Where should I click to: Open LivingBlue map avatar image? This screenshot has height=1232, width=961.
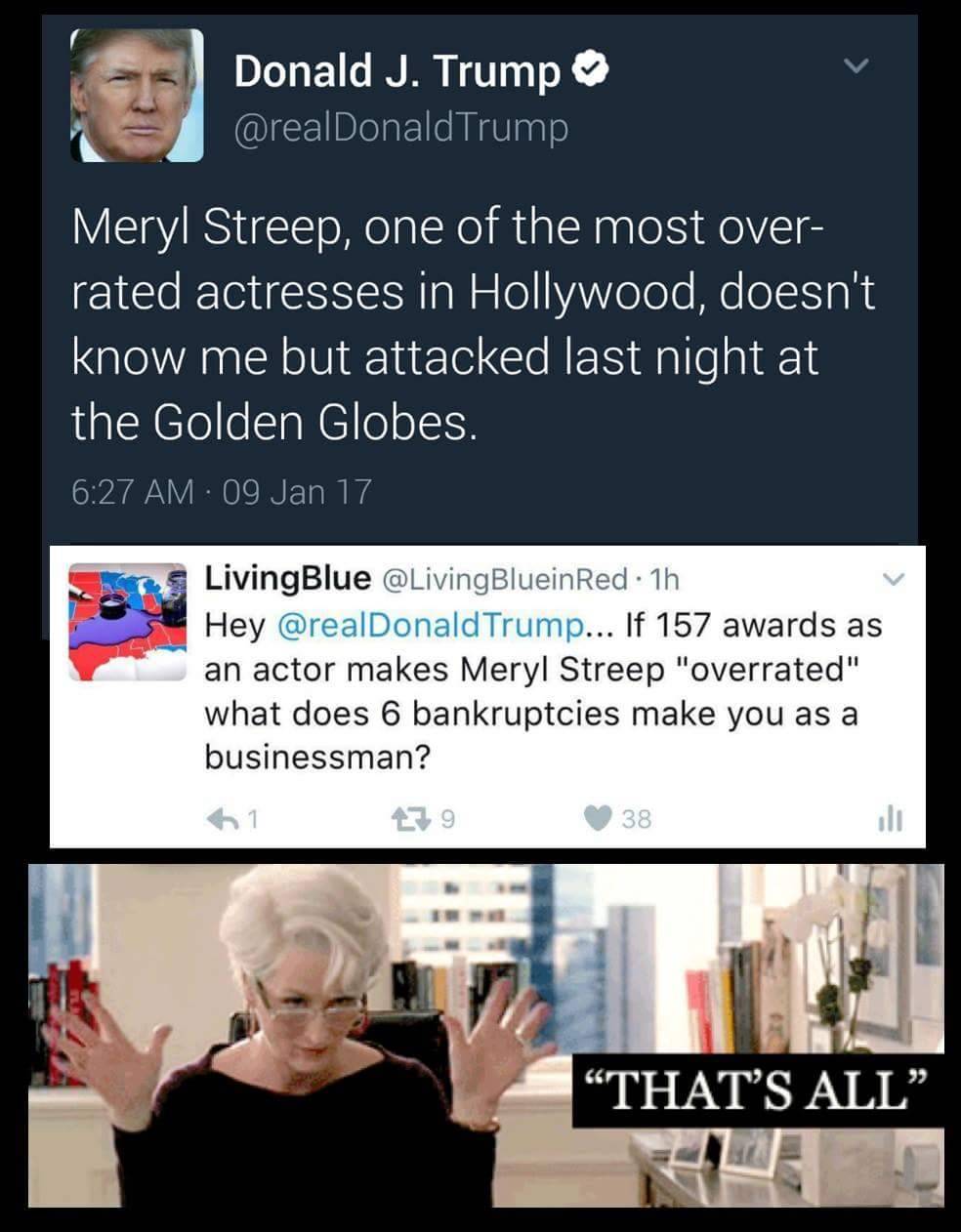[x=127, y=621]
